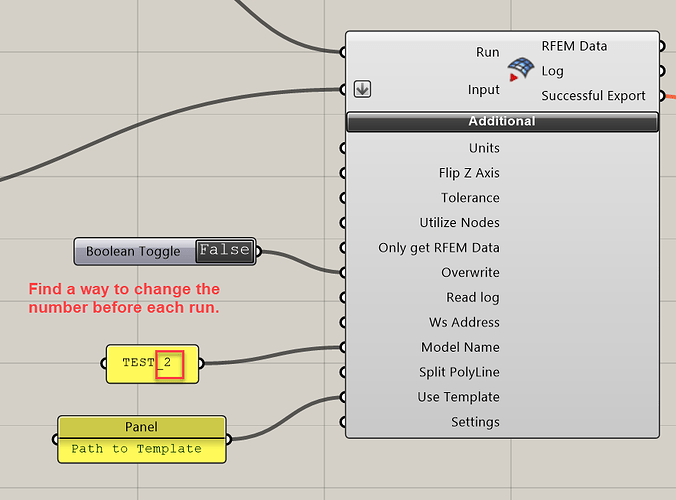Click the RFEM export component icon
Viewport: 676px width, 500px height.
click(x=520, y=70)
